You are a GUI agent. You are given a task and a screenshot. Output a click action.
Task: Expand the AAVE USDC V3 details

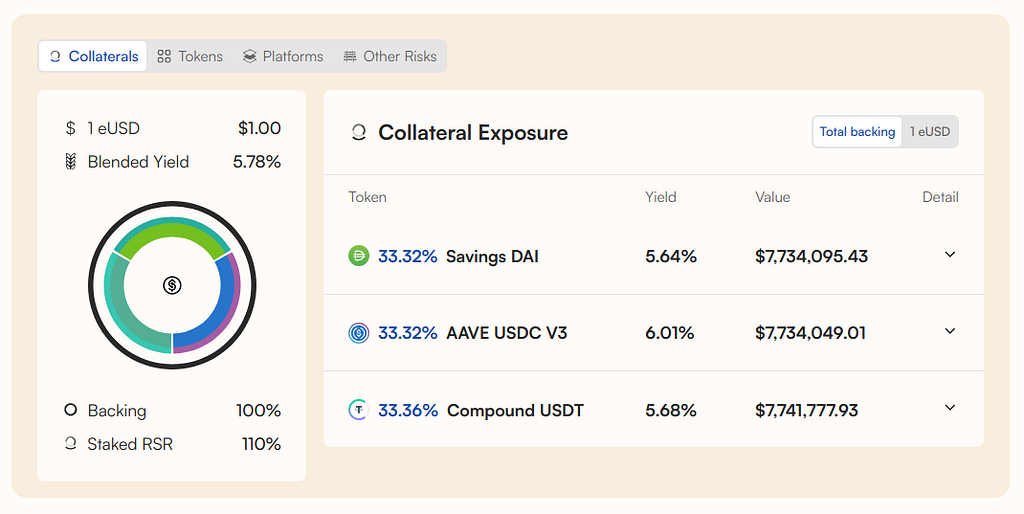coord(950,331)
